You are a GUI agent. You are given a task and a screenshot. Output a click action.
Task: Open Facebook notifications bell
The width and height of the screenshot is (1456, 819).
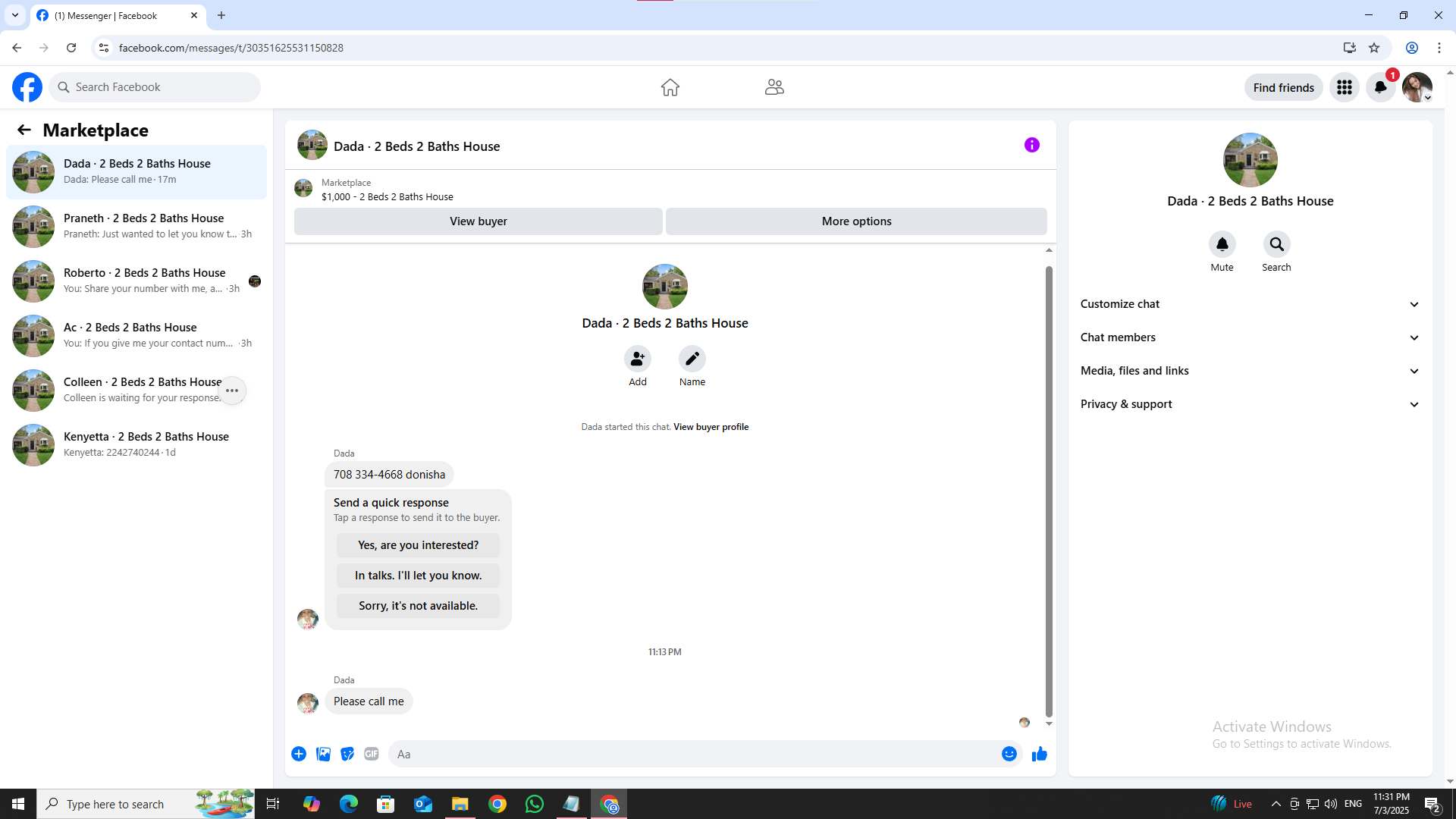click(1380, 87)
